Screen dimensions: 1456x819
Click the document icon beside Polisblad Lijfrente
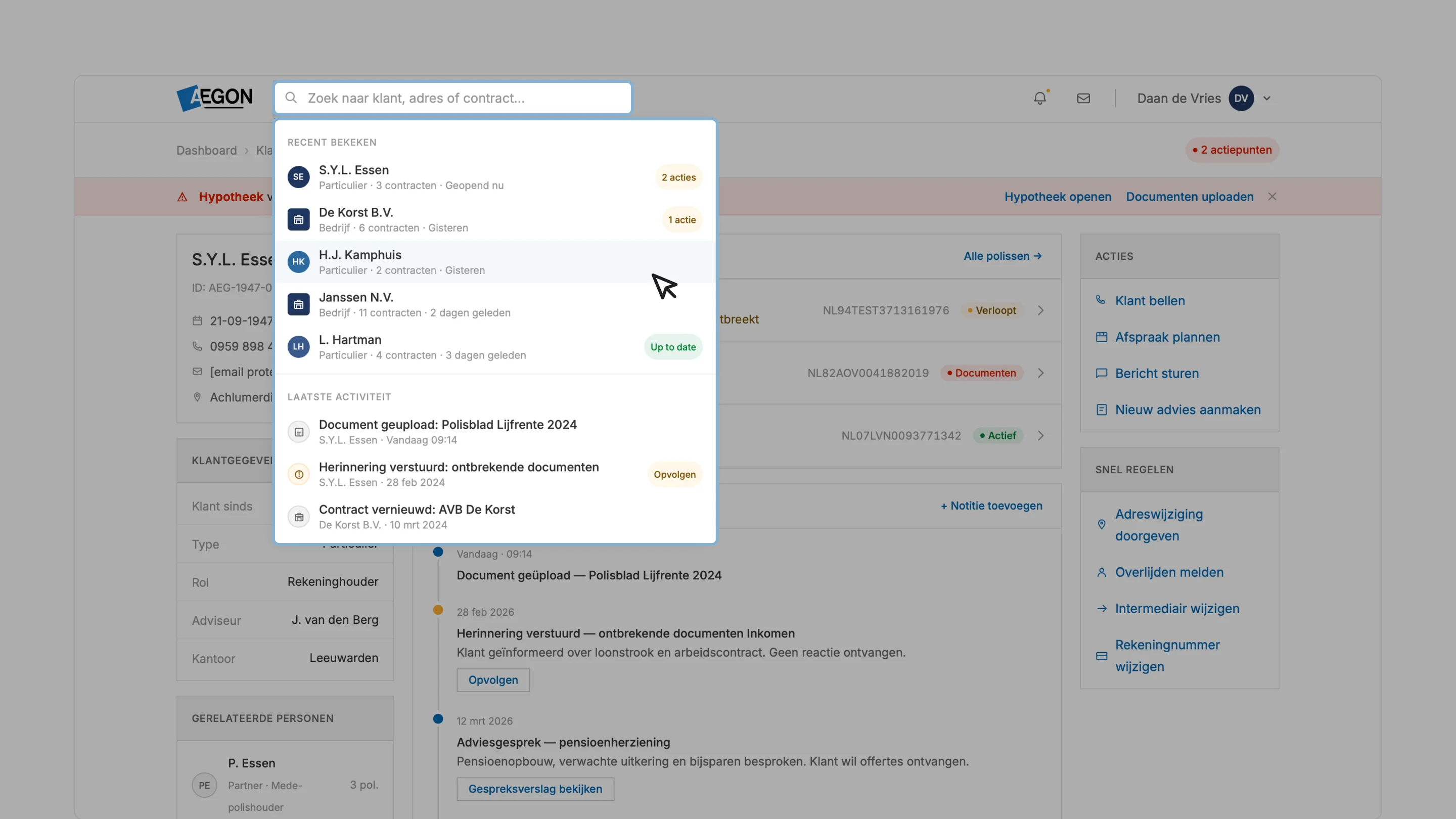(298, 432)
